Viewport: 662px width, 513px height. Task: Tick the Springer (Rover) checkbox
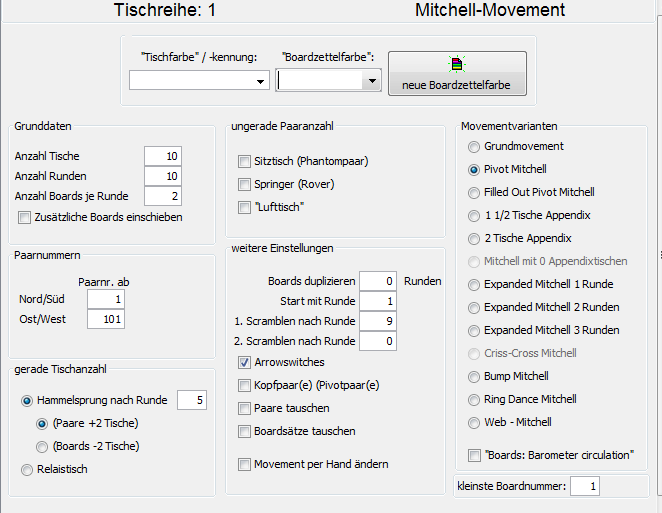[244, 185]
